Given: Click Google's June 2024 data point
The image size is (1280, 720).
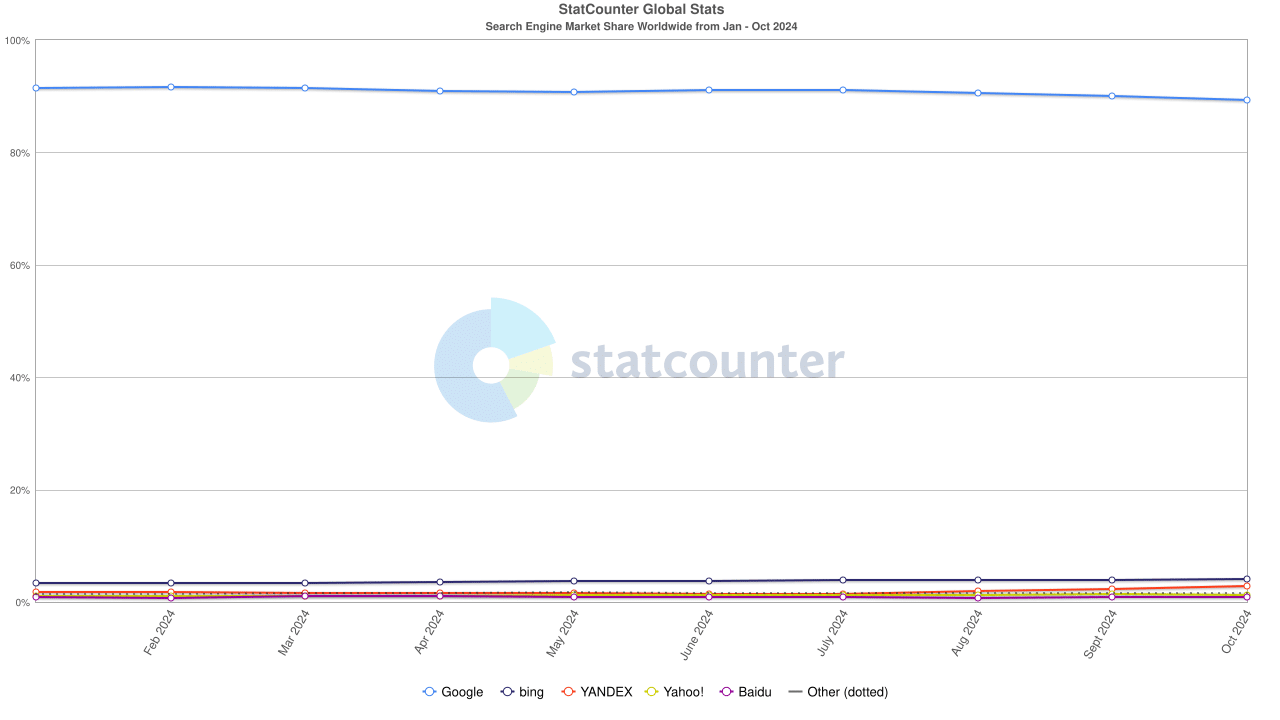Looking at the screenshot, I should click(709, 90).
